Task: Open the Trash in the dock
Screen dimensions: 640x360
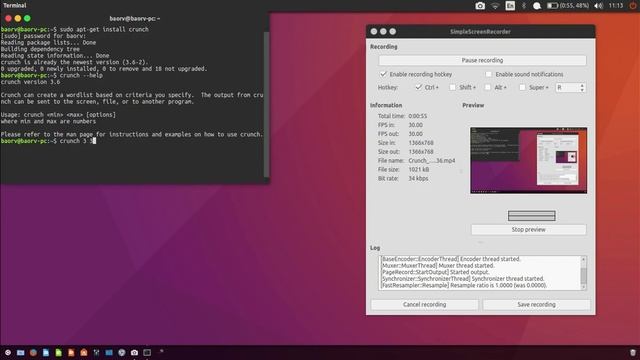Action: pyautogui.click(x=633, y=353)
